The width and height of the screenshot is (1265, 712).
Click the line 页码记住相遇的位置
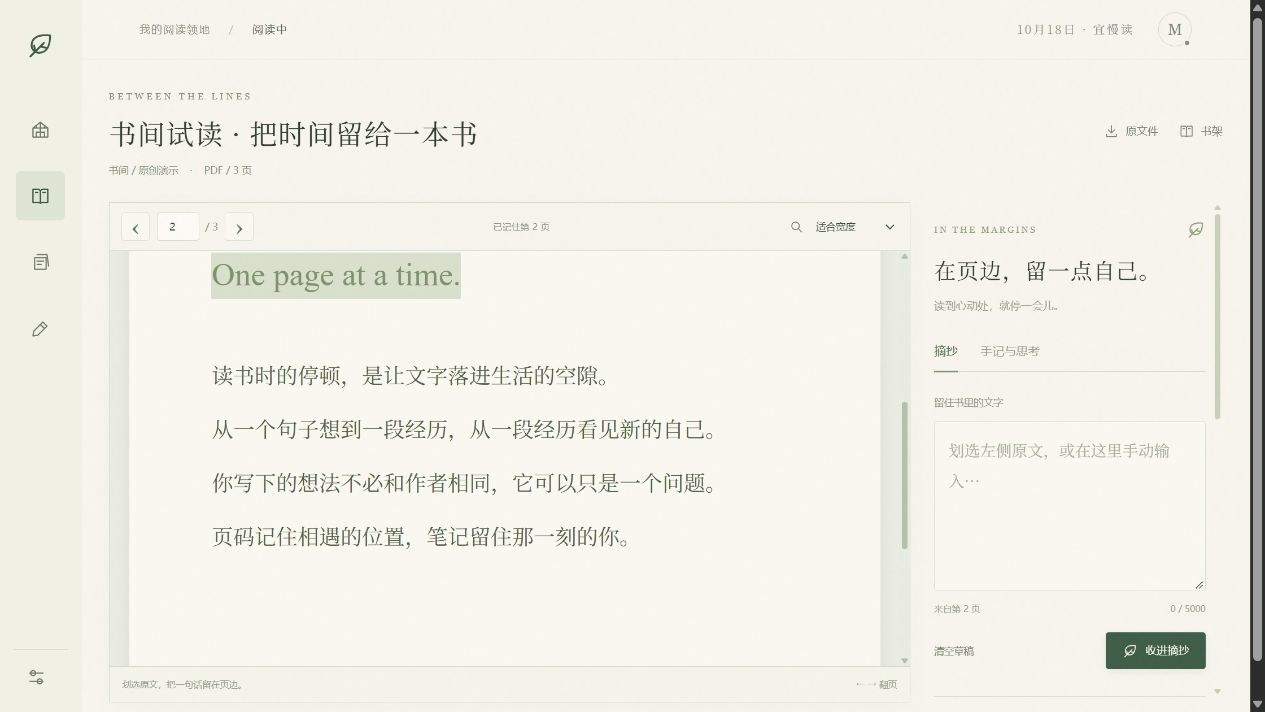pyautogui.click(x=422, y=537)
